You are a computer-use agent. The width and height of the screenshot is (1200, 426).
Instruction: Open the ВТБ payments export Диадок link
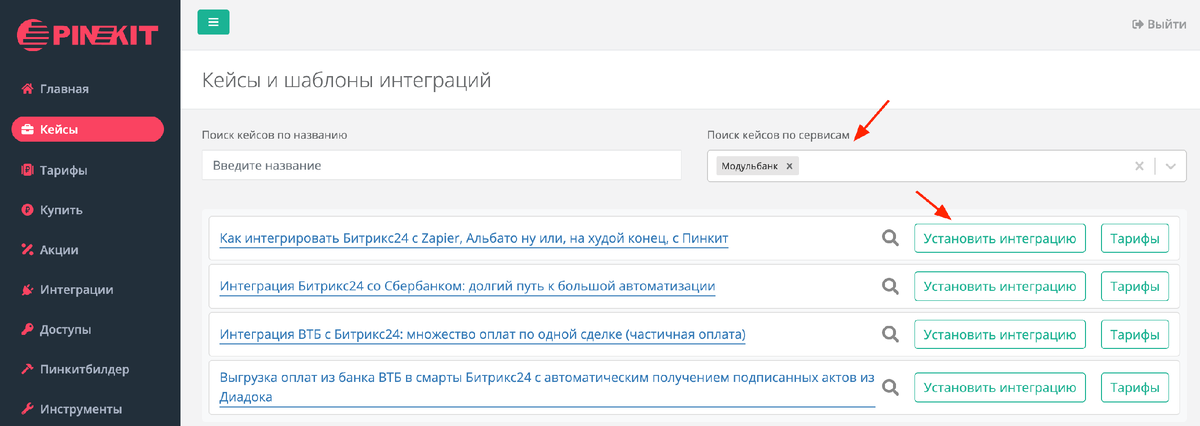tap(547, 387)
